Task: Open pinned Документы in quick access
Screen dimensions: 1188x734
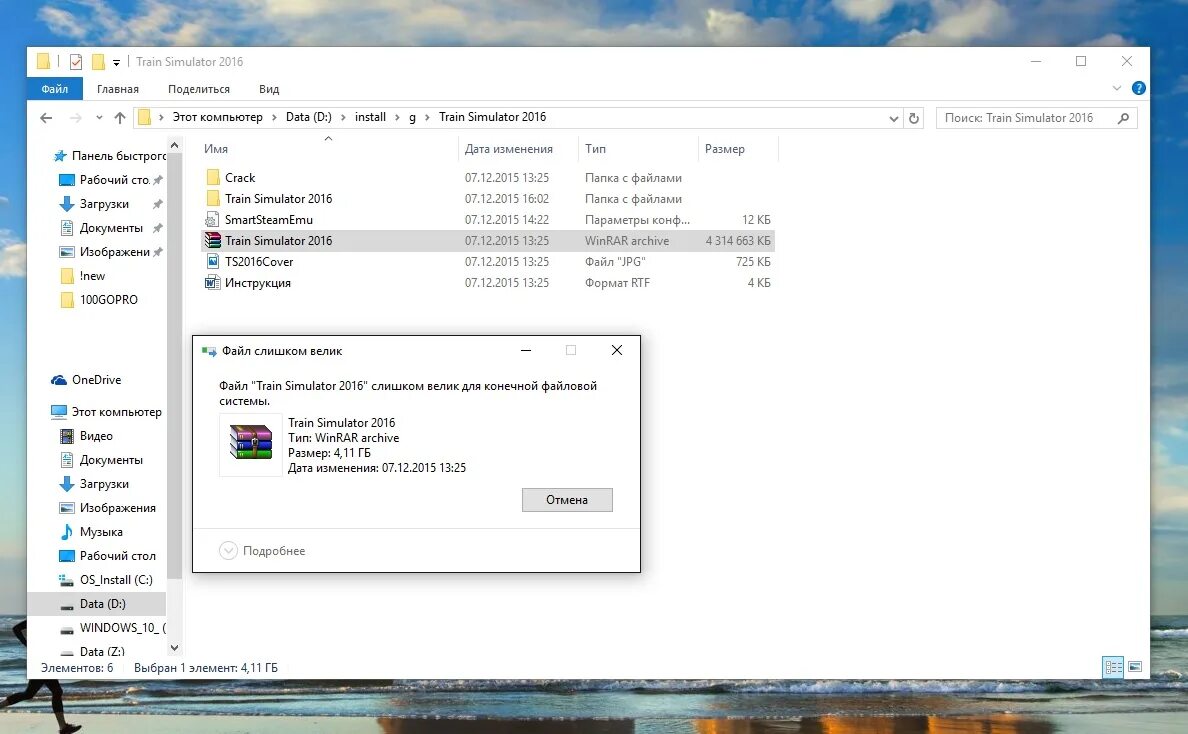Action: tap(101, 228)
